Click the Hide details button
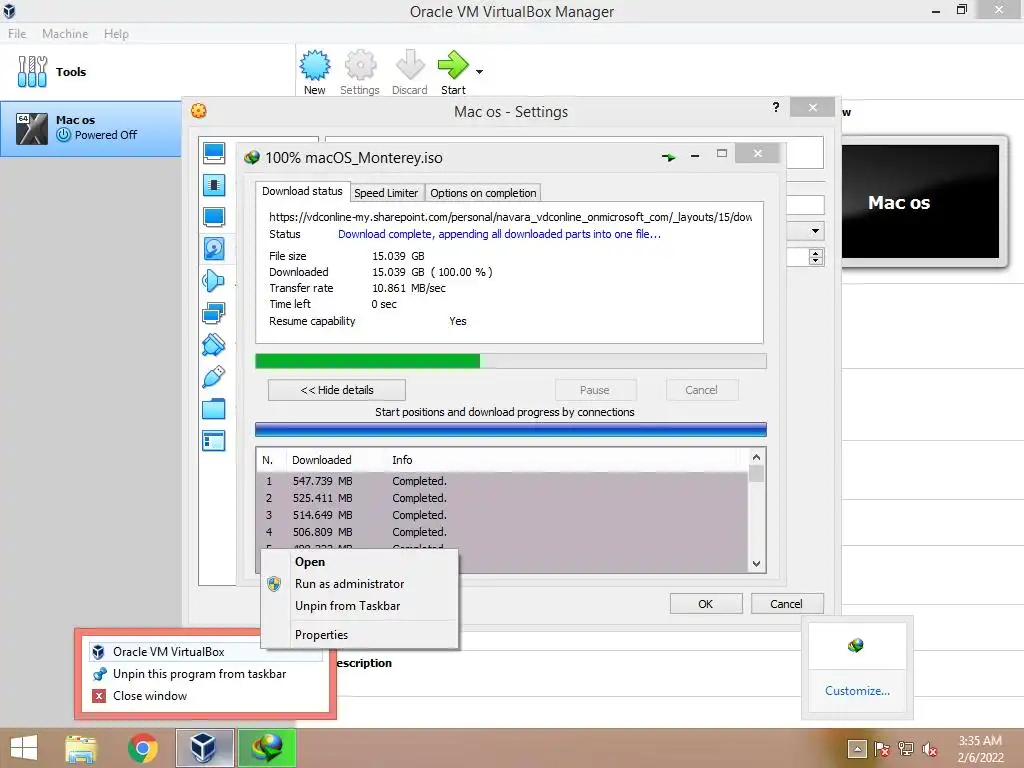Screen dimensions: 1024x768 coord(337,390)
